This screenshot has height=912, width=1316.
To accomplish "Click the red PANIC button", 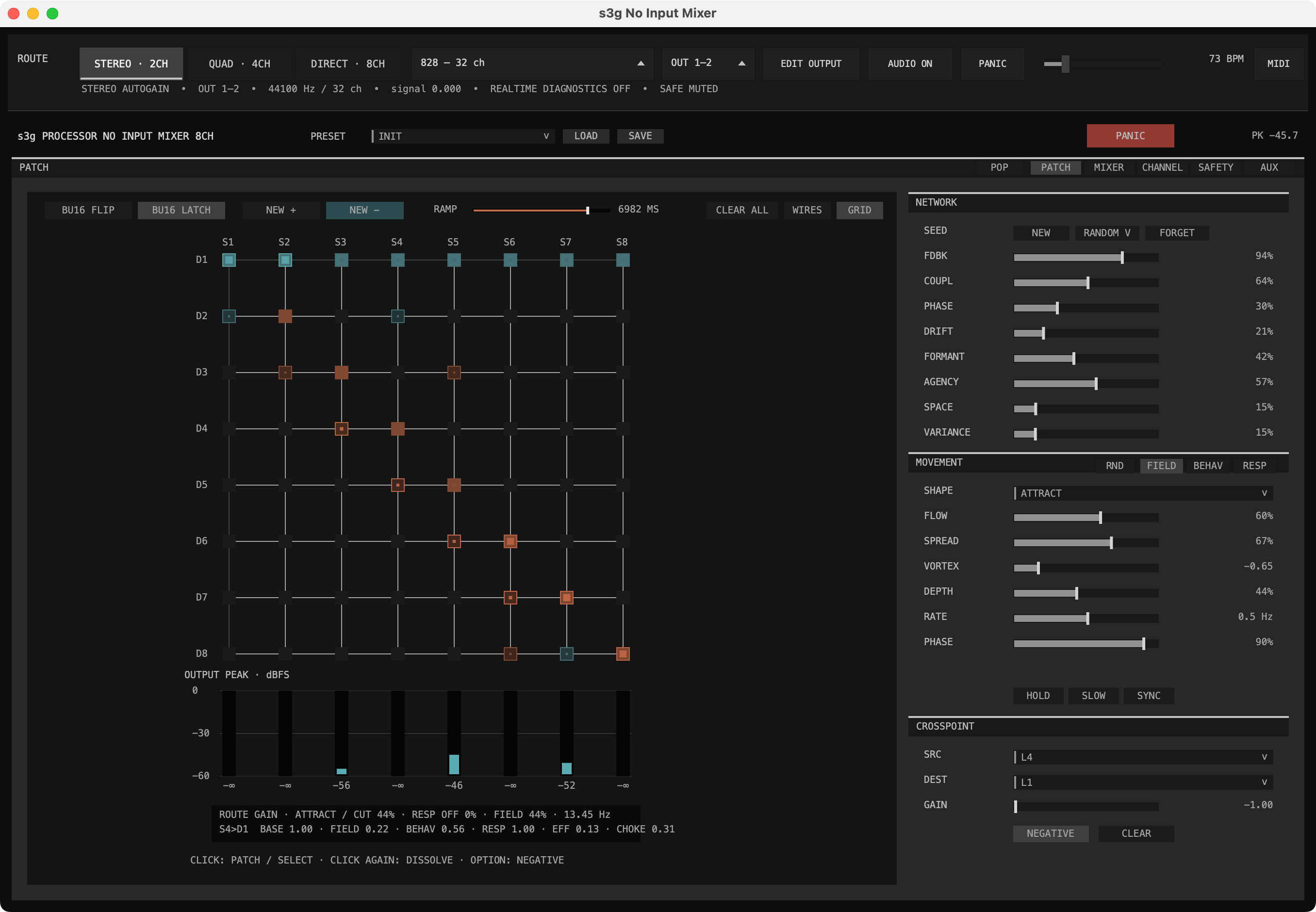I will point(1130,136).
